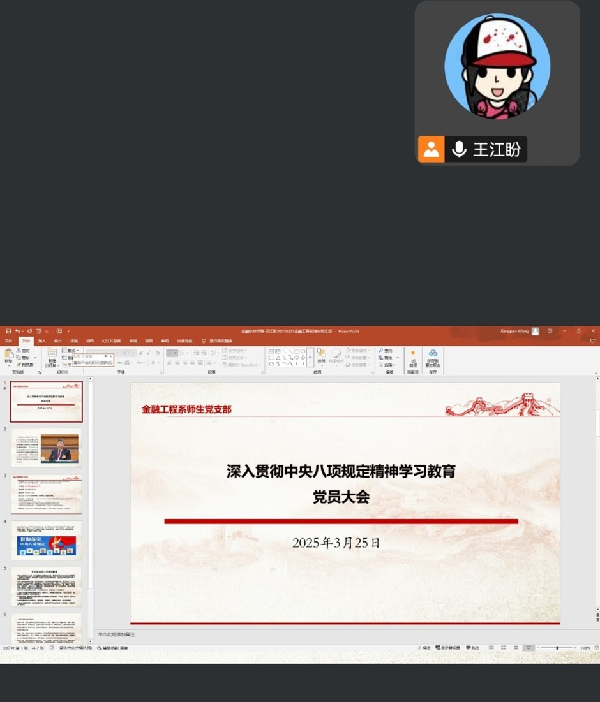Click the New Slide icon
The width and height of the screenshot is (600, 702).
pos(51,355)
